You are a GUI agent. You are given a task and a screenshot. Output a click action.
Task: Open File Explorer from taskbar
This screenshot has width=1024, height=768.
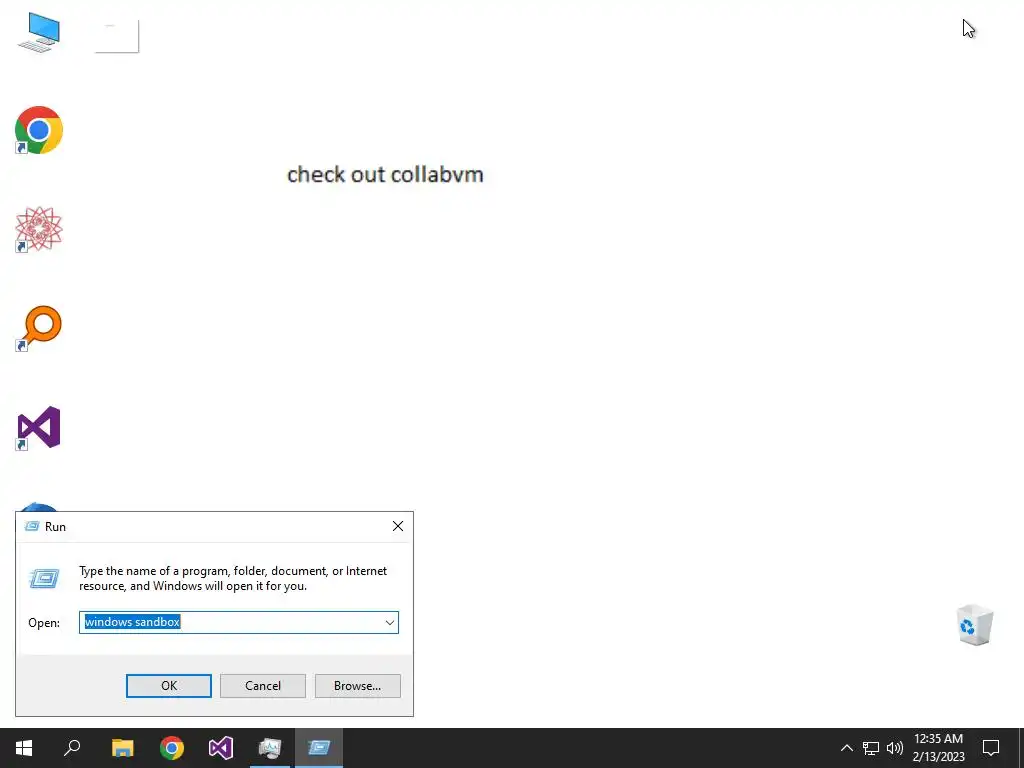point(122,748)
